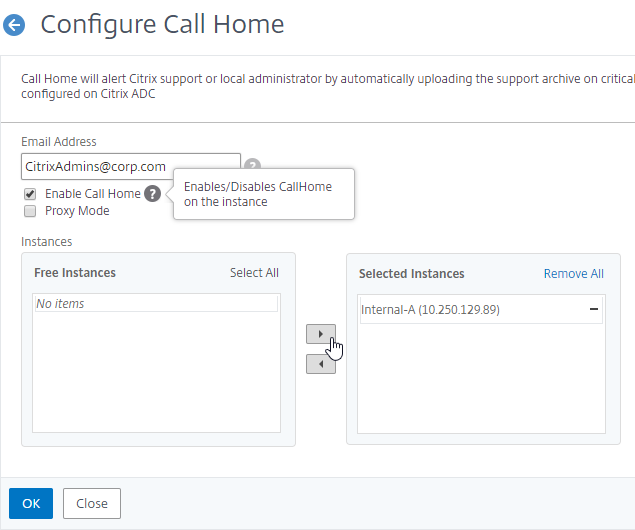635x530 pixels.
Task: Move instance back with left arrow button
Action: pyautogui.click(x=321, y=364)
